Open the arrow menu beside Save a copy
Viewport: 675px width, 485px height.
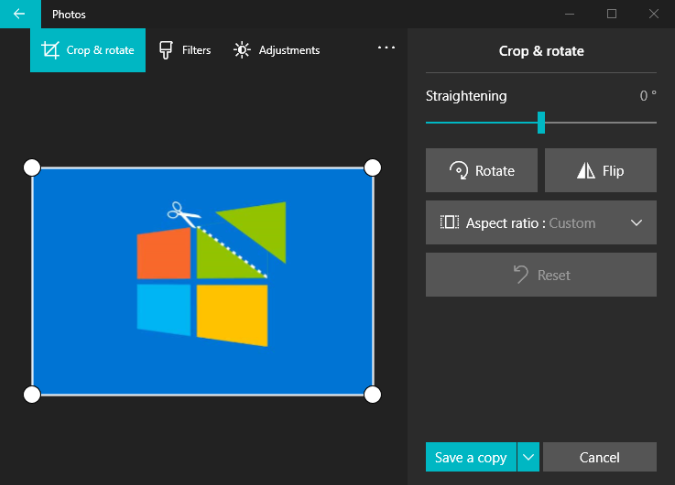coord(529,457)
